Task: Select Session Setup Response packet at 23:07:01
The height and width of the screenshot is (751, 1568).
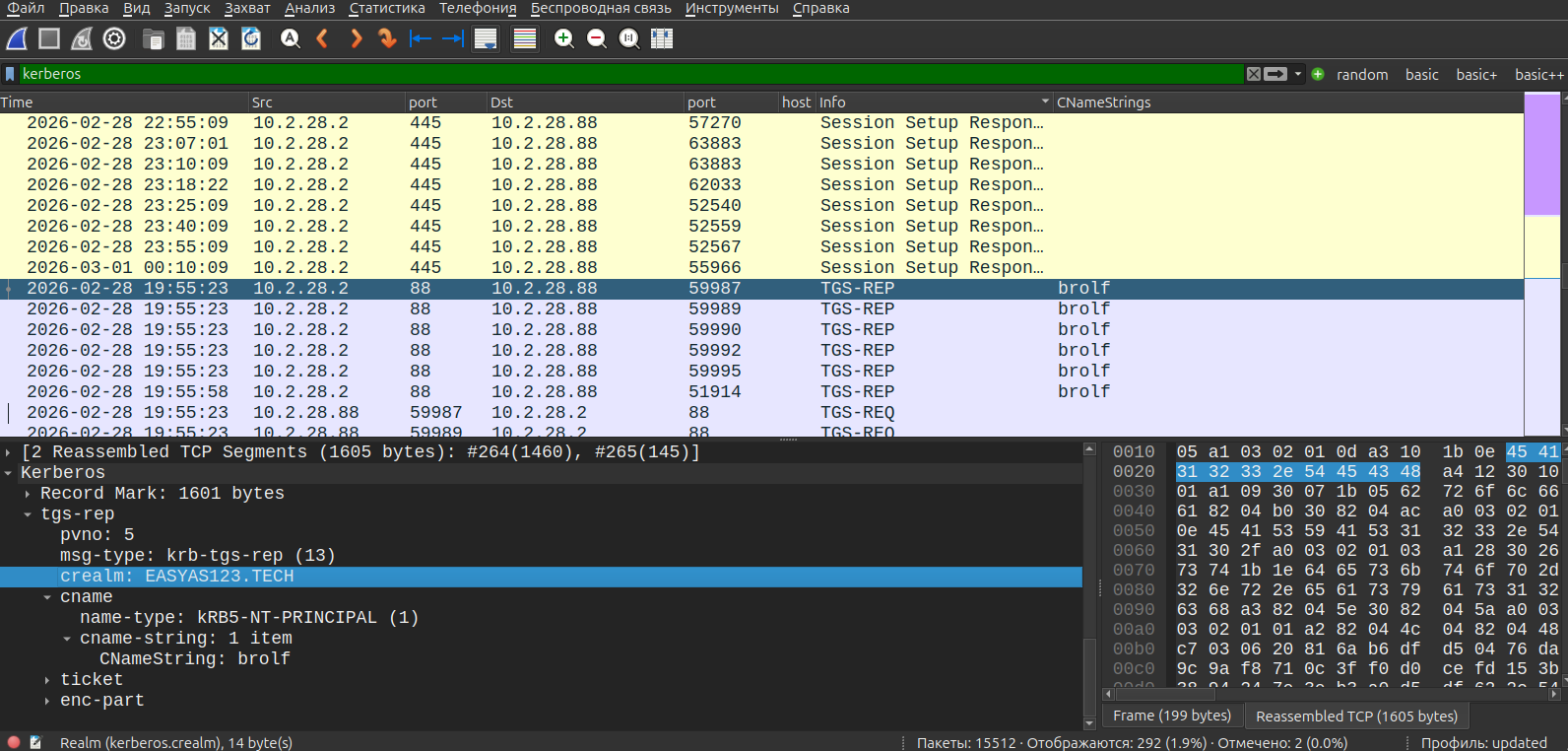Action: (761, 144)
